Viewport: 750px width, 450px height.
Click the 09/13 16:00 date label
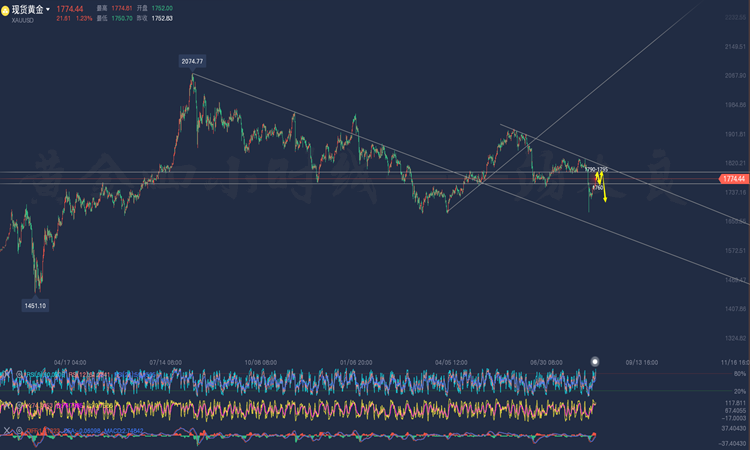click(641, 362)
